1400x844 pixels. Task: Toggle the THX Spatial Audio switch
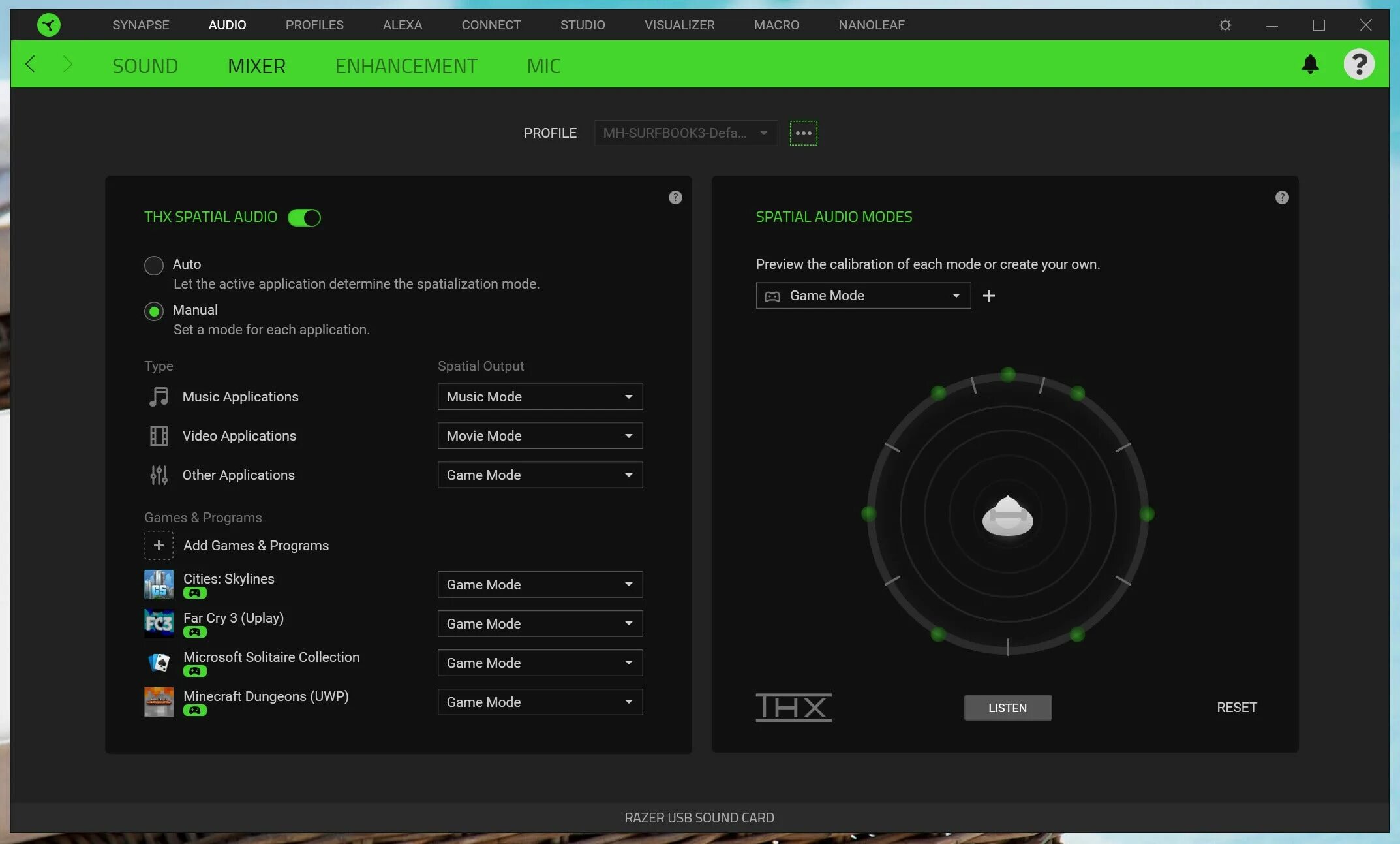pos(304,217)
